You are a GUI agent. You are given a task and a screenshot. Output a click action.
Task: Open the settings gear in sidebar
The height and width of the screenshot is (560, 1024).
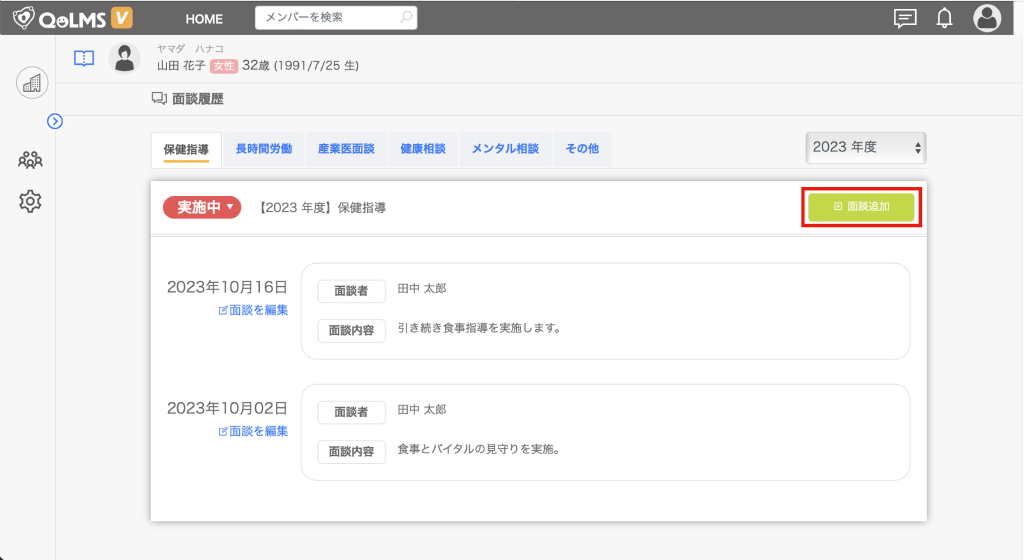[31, 201]
